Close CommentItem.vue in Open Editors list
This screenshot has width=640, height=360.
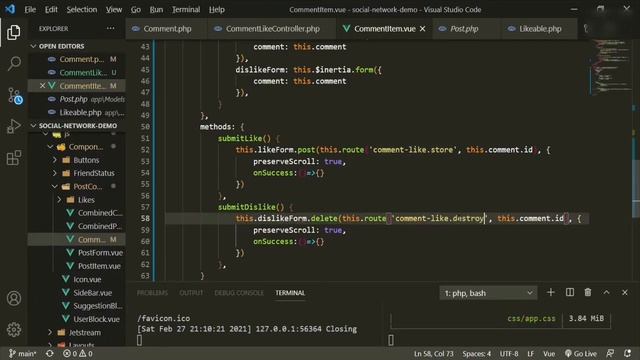pos(42,86)
